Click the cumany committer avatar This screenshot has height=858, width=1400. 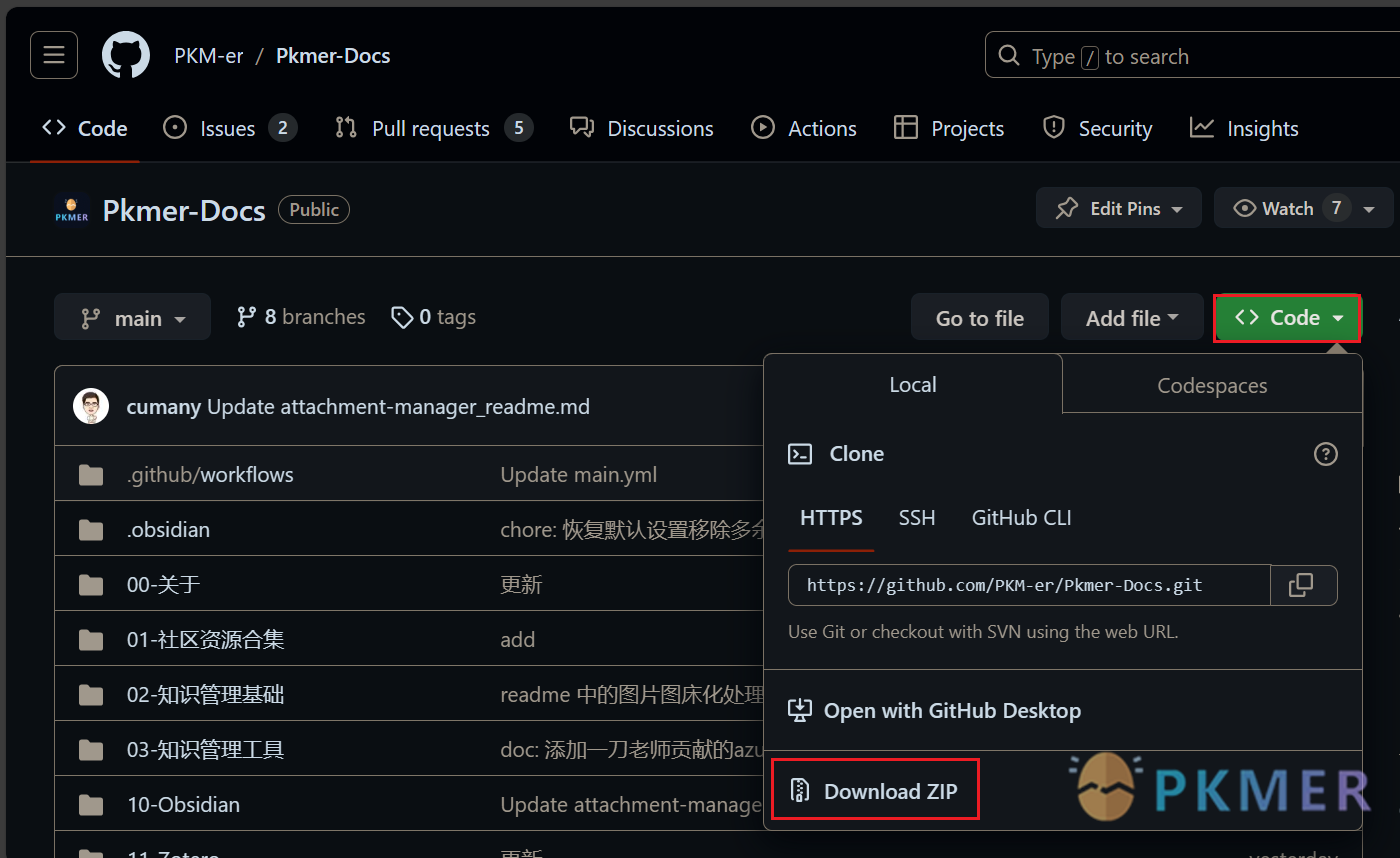pos(91,406)
